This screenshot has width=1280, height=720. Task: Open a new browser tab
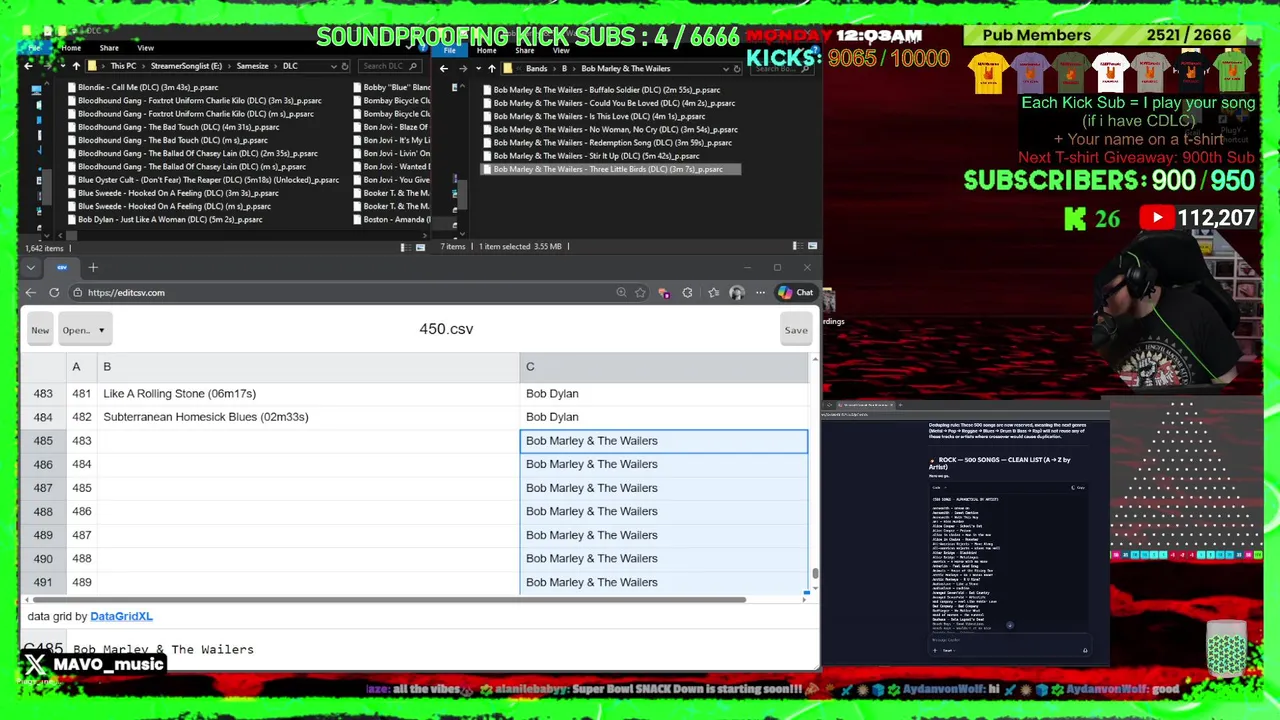93,268
